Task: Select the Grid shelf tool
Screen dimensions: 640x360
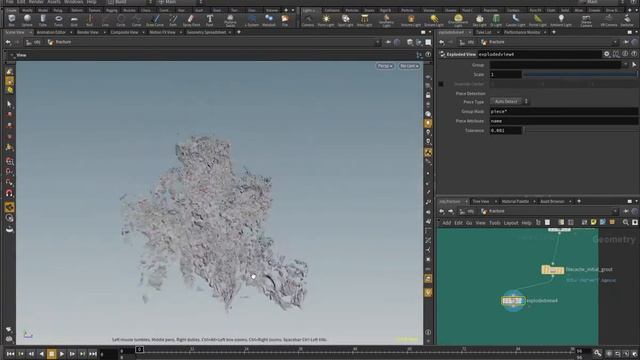Action: (x=74, y=20)
